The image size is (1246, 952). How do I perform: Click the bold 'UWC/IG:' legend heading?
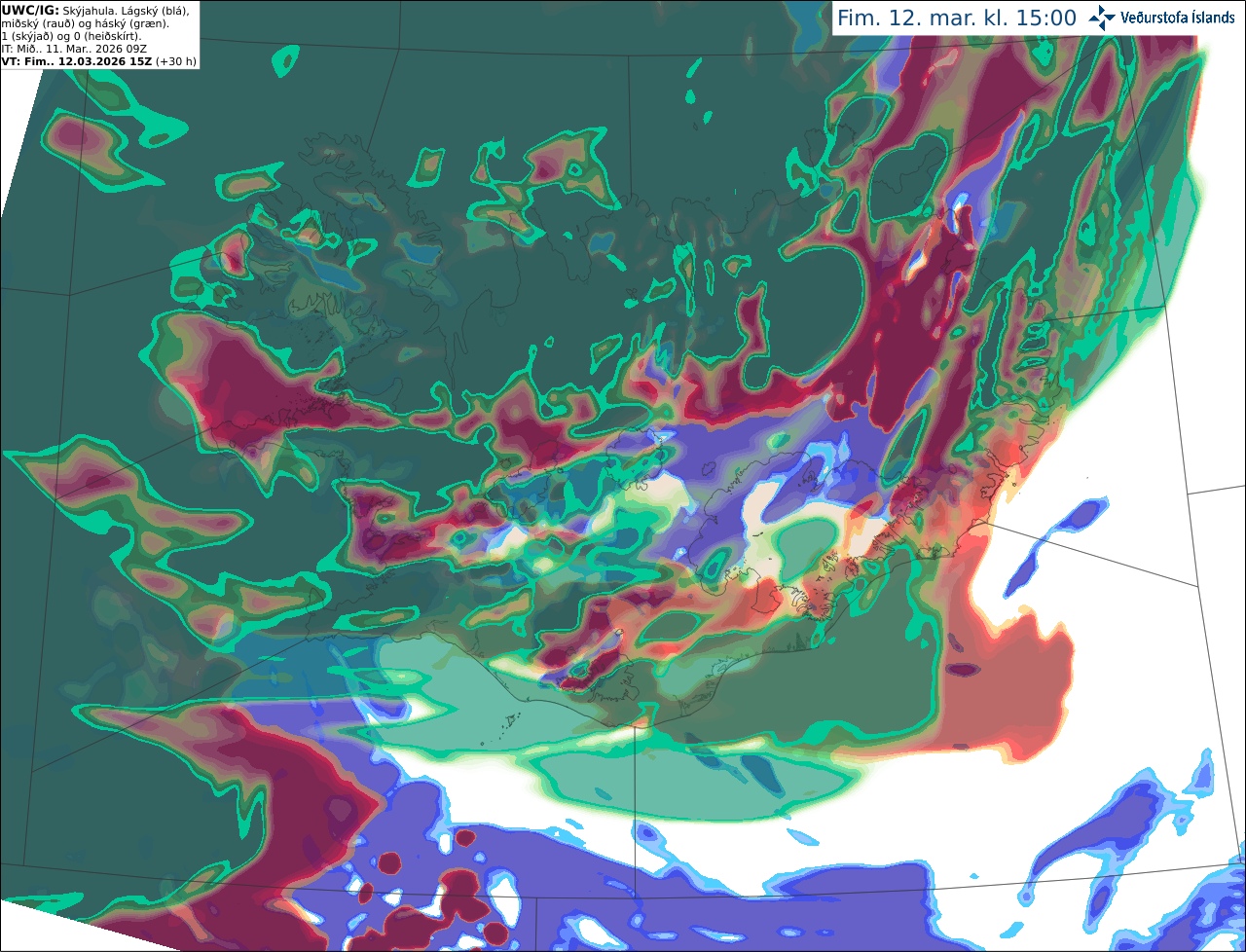[30, 10]
